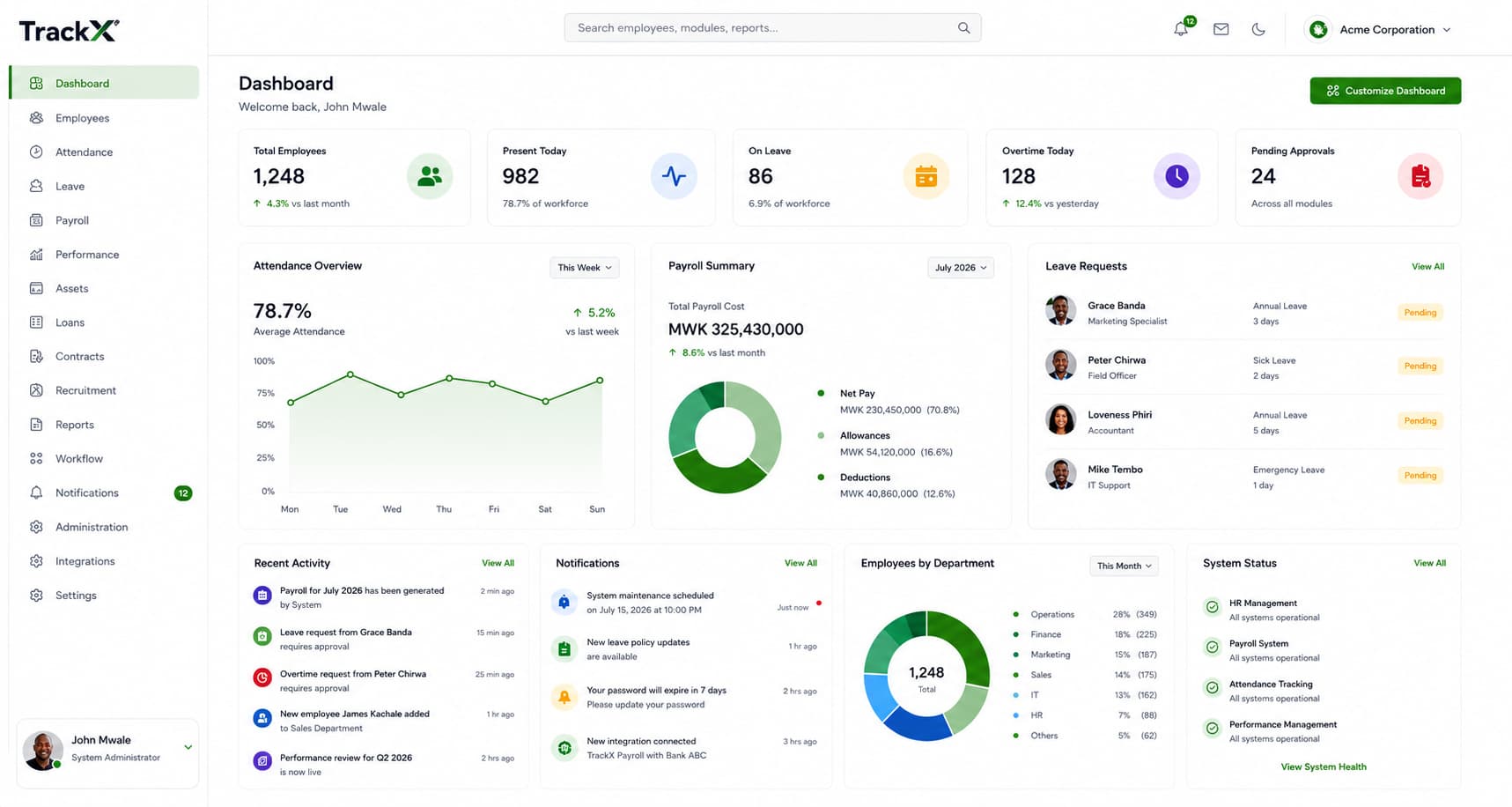Open Performance in sidebar

point(104,255)
